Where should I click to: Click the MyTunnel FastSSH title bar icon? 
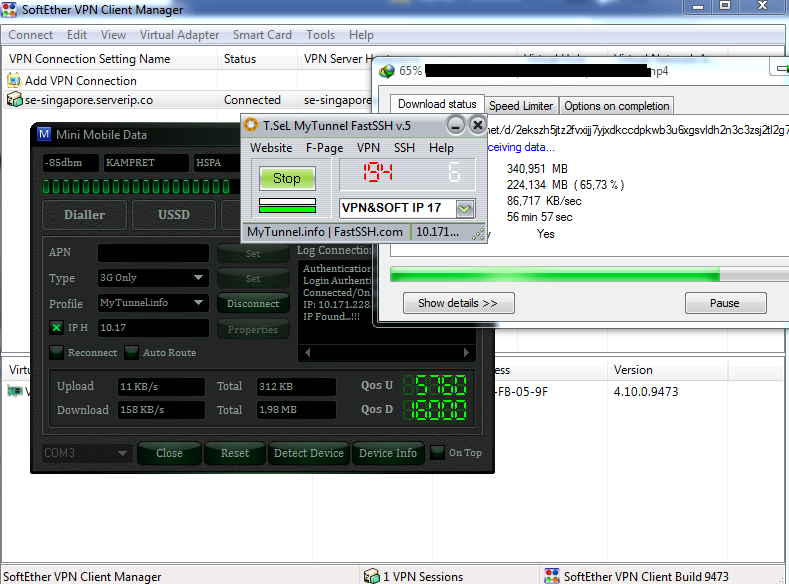[251, 125]
